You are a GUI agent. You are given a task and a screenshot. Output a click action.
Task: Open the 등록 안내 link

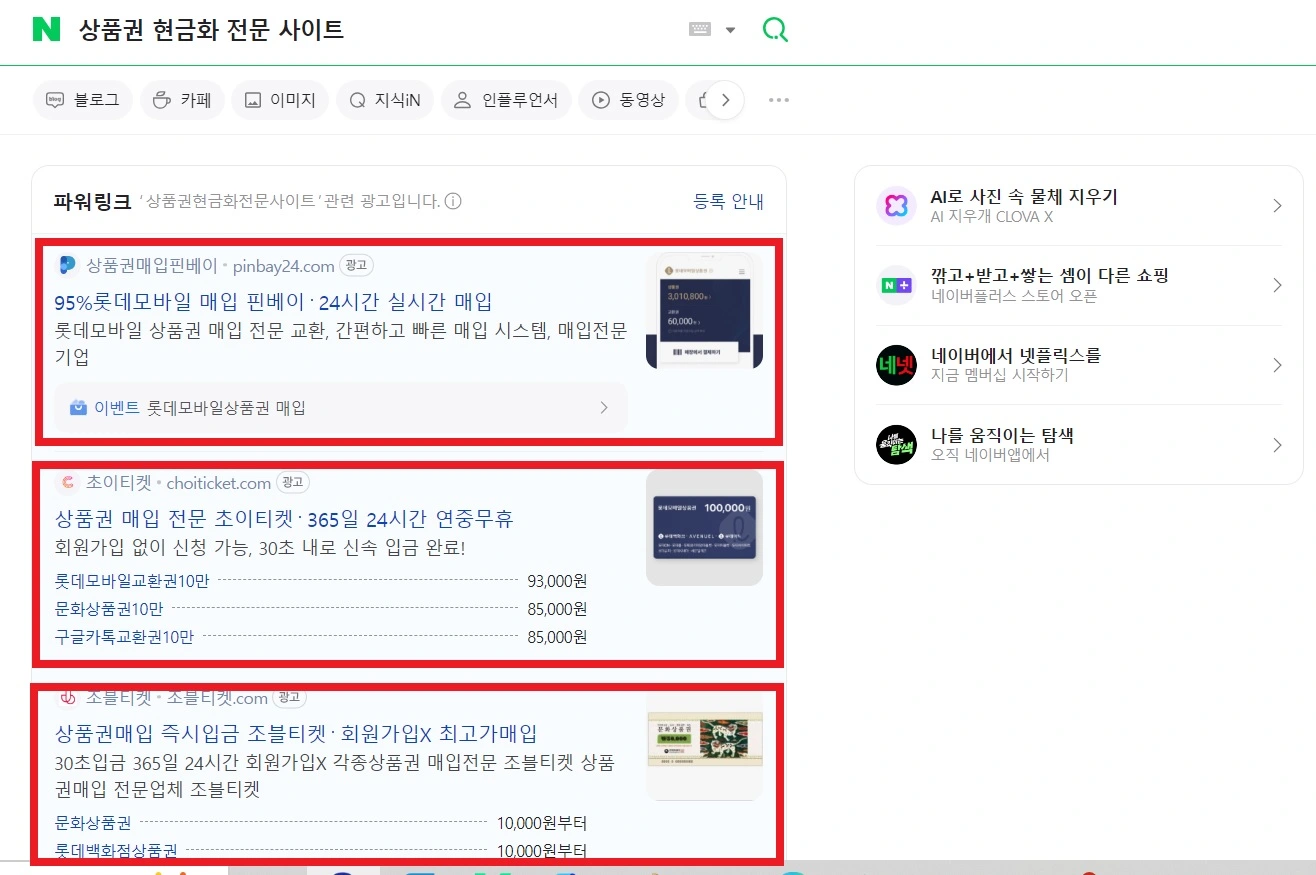pyautogui.click(x=729, y=201)
